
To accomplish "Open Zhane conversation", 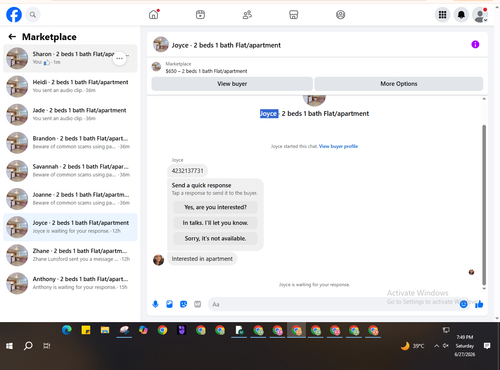I will 70,255.
